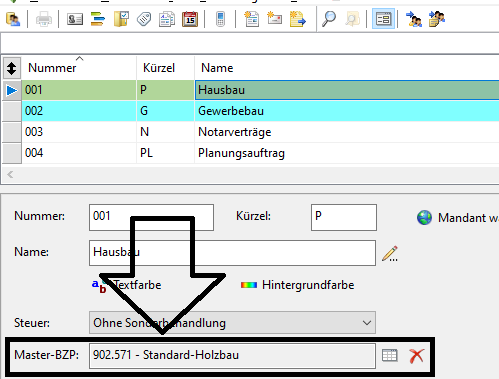Open the calendar icon showing 15

[190, 19]
